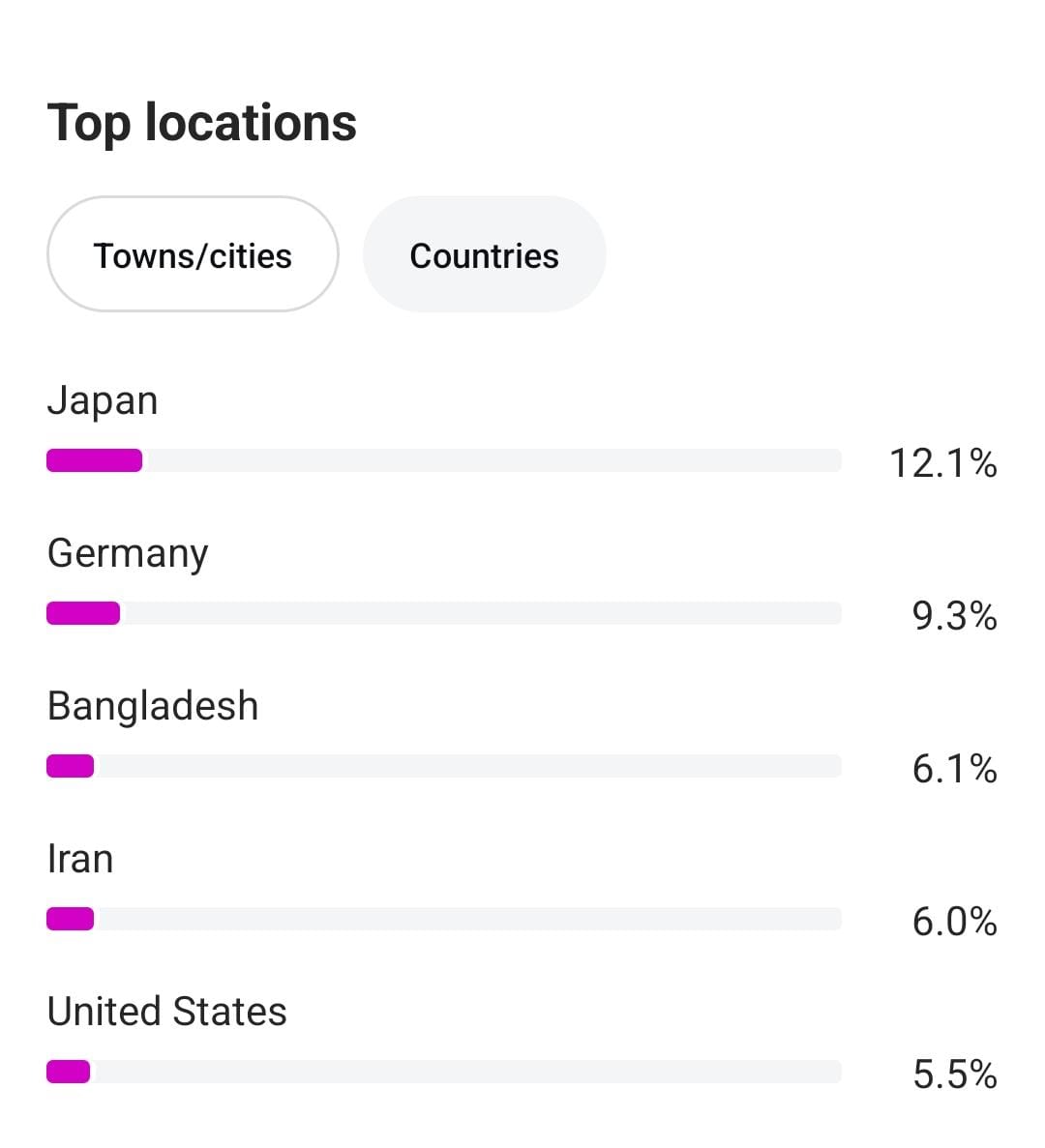
Task: Select the 5.5% United States value
Action: tap(954, 1074)
